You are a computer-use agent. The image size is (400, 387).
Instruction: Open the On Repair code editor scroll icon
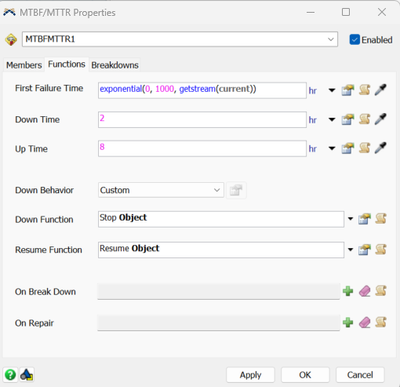pyautogui.click(x=381, y=322)
